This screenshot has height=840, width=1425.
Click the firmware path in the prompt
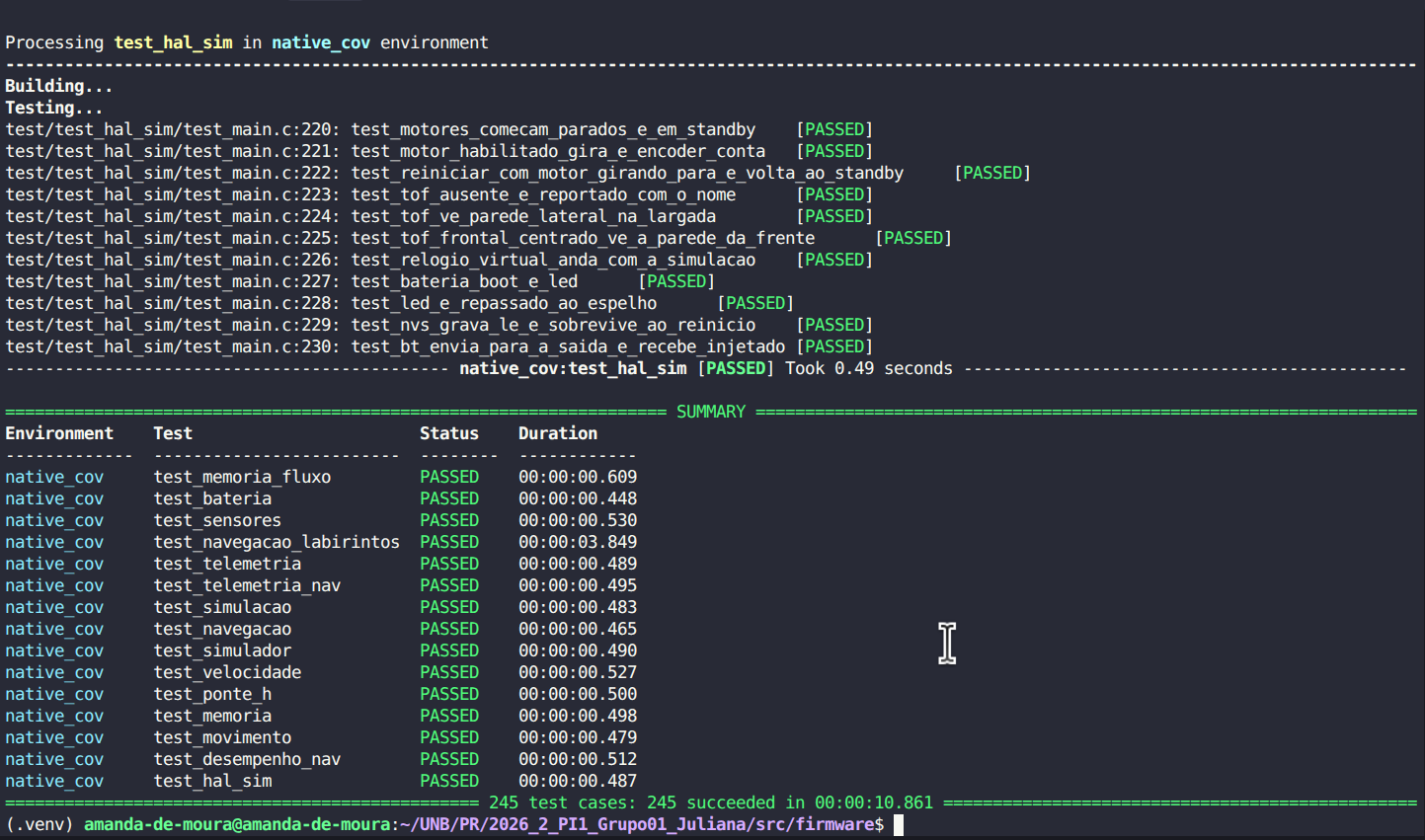point(637,824)
